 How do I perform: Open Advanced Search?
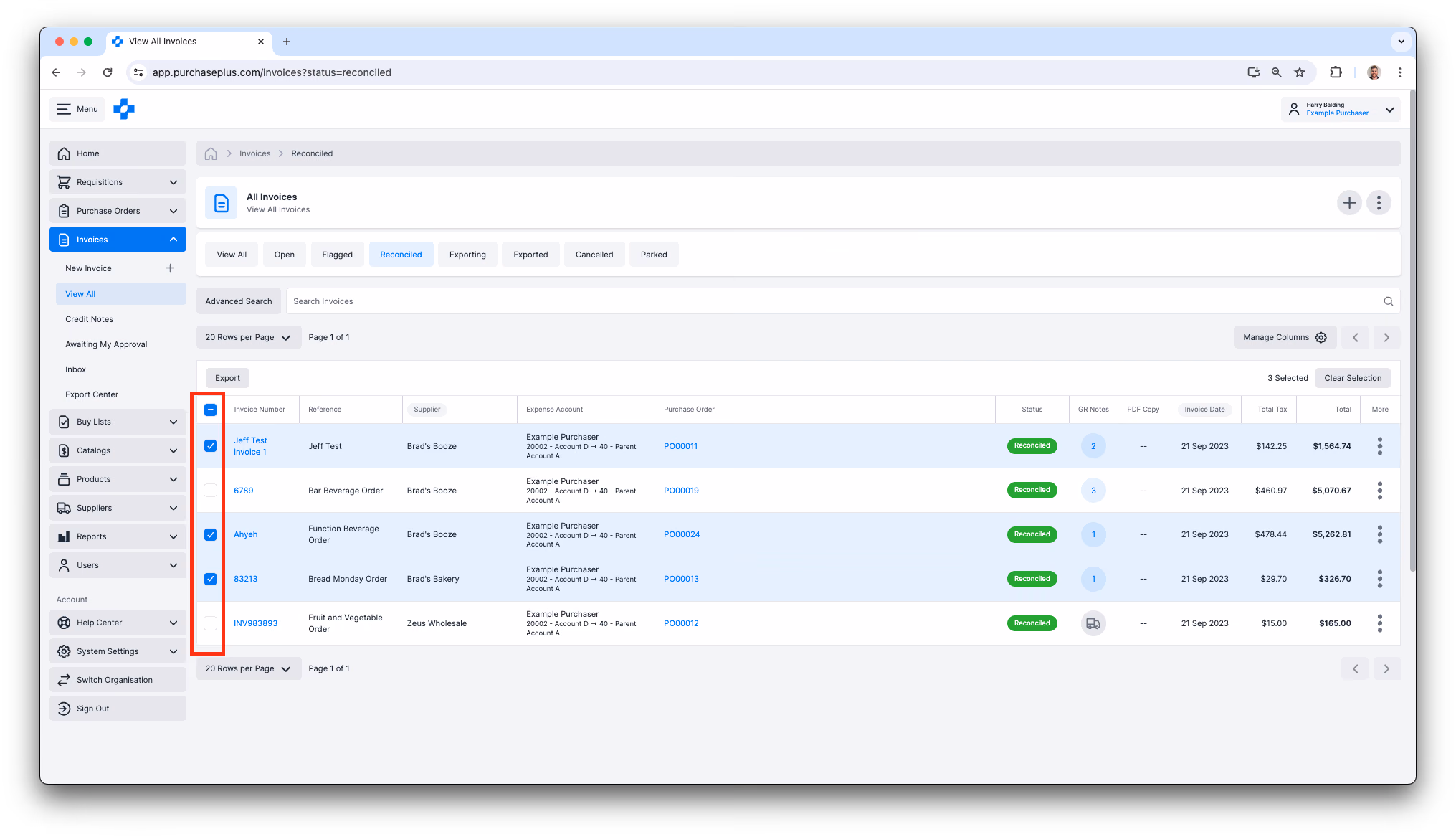coord(239,301)
